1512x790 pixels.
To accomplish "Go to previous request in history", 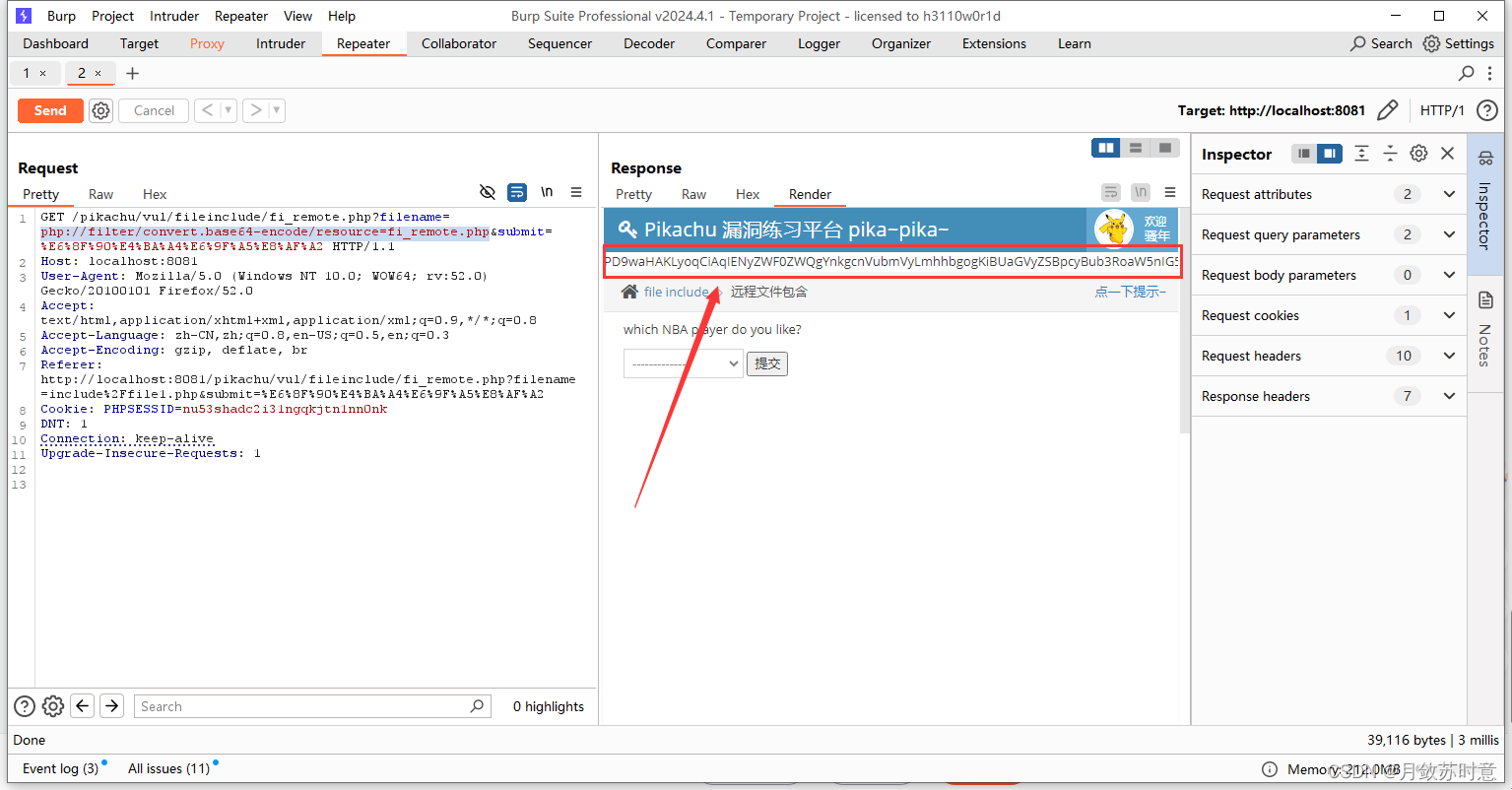I will tap(207, 110).
